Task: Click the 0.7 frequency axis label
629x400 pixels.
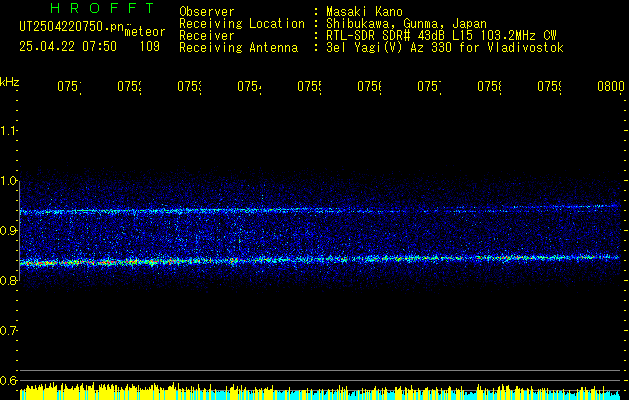Action: point(8,331)
